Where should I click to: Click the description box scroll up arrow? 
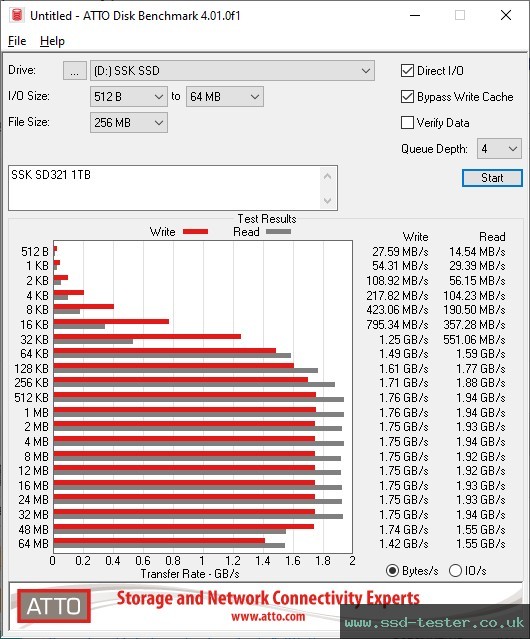point(328,176)
